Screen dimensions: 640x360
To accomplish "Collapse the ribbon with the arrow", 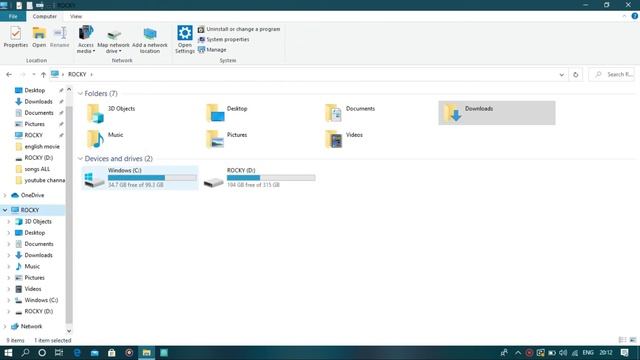I will [624, 16].
